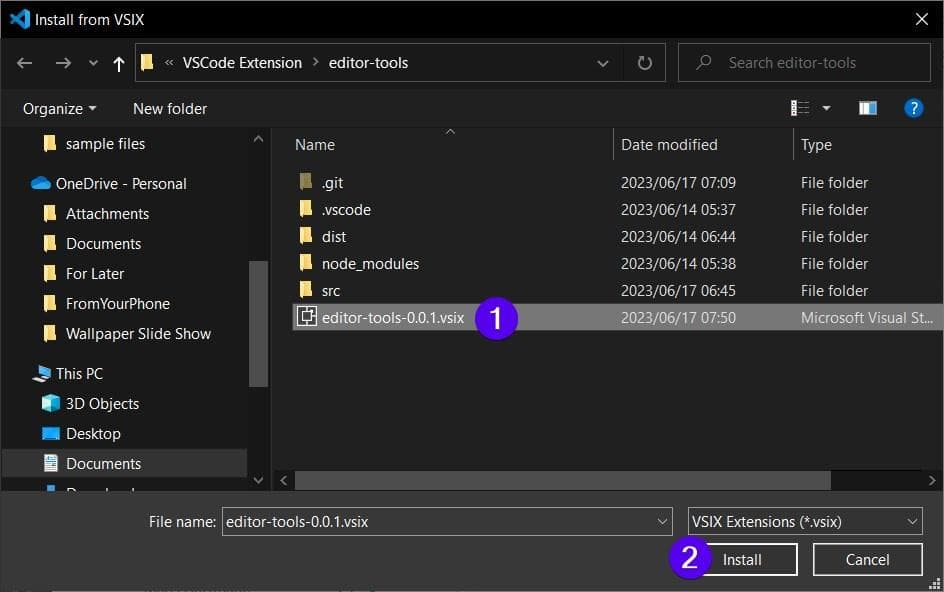The image size is (944, 592).
Task: Open the address bar path dropdown
Action: click(x=603, y=63)
